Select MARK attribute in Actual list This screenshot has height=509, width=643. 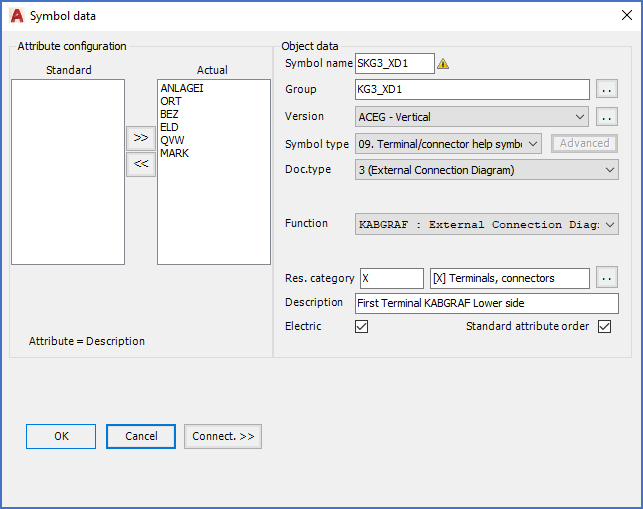coord(174,153)
